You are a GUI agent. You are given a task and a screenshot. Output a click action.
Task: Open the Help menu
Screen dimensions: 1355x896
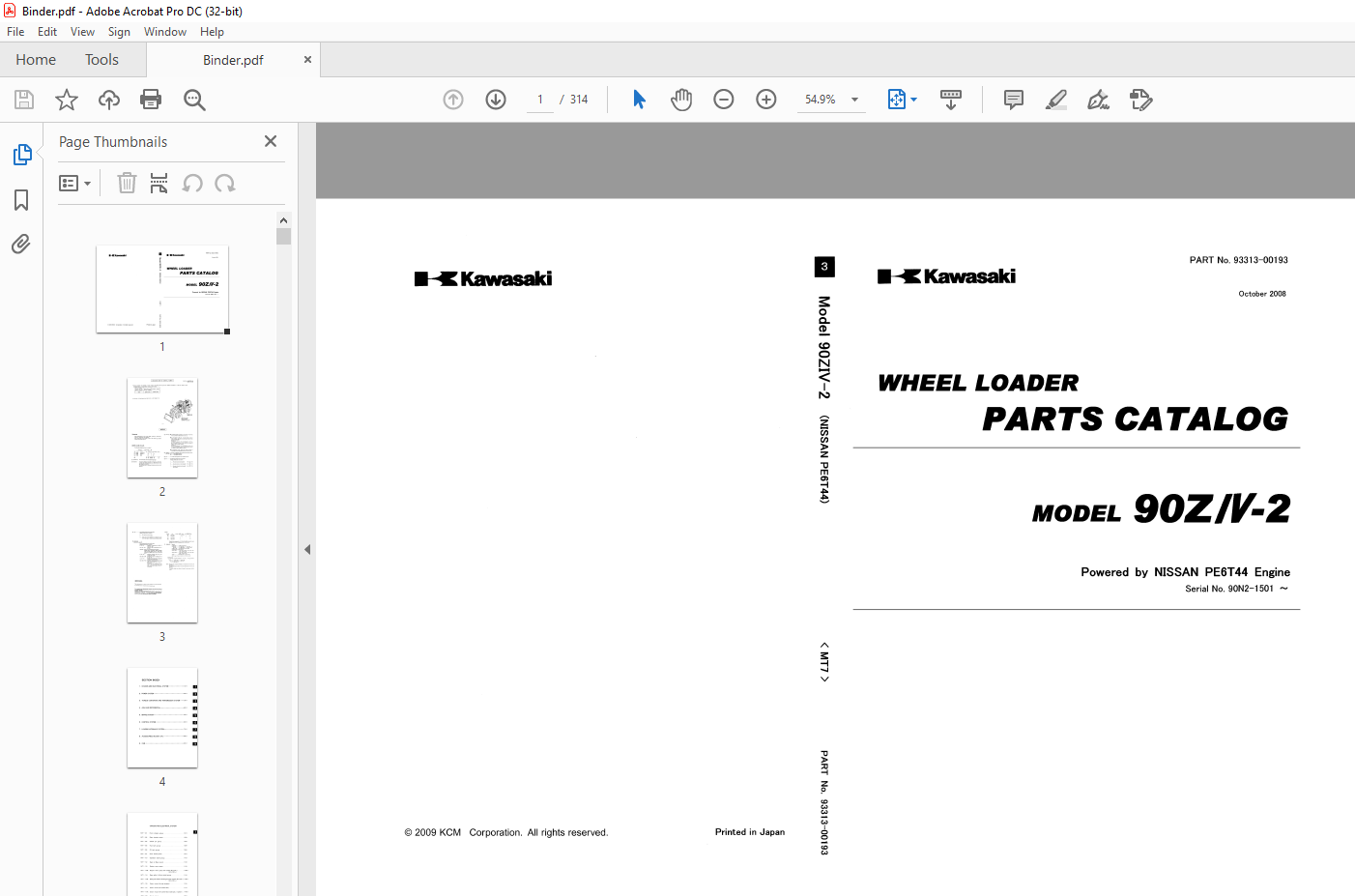[x=212, y=32]
